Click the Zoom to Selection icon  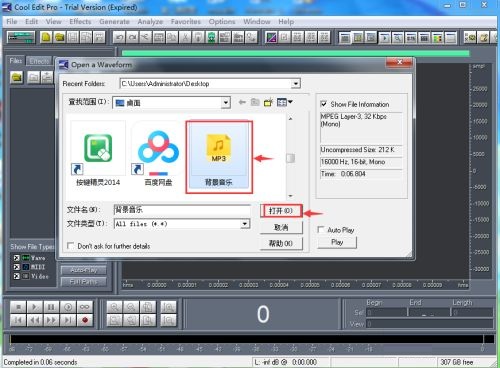point(114,320)
